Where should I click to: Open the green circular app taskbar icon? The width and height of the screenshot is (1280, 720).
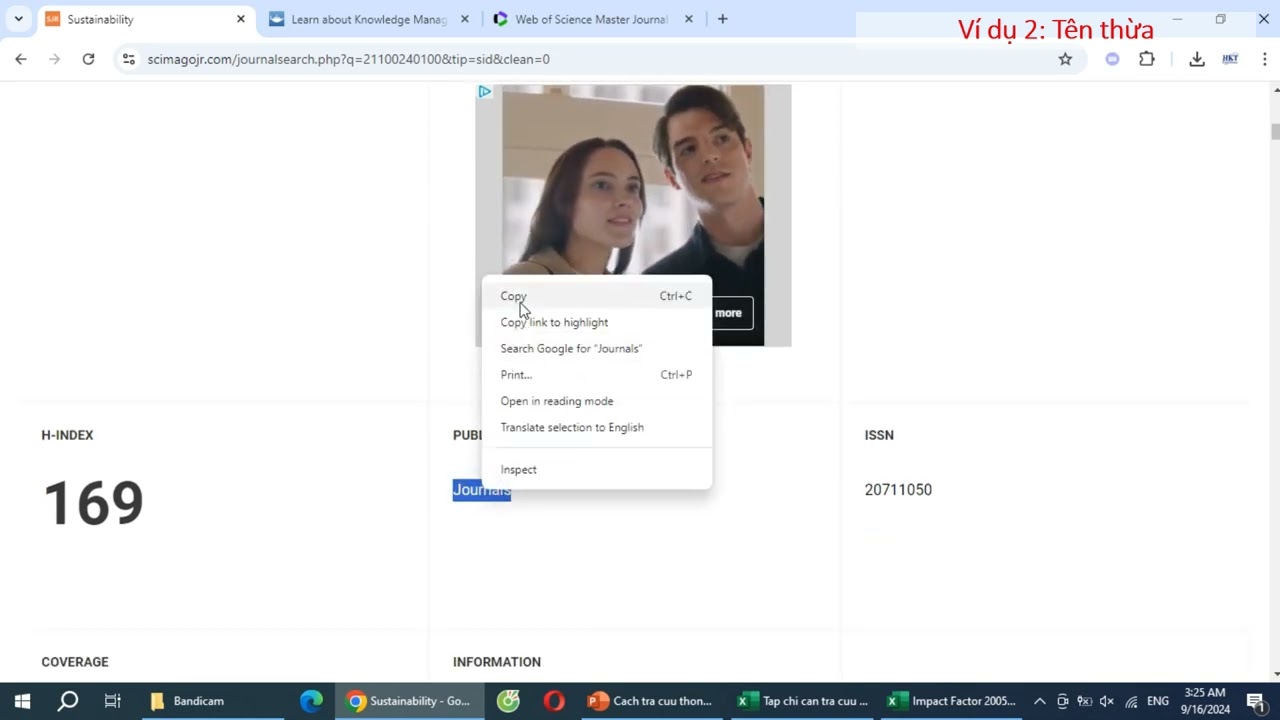(x=508, y=701)
